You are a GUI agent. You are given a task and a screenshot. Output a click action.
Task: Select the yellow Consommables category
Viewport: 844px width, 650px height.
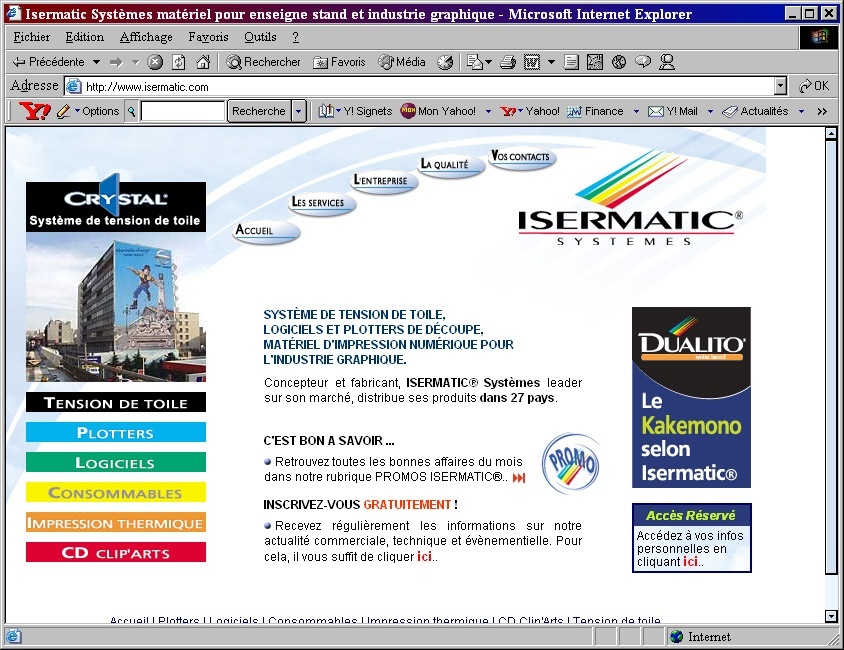point(116,493)
